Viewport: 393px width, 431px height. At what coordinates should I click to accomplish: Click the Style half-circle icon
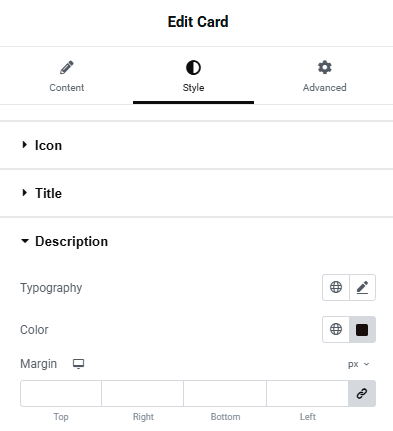coord(193,68)
